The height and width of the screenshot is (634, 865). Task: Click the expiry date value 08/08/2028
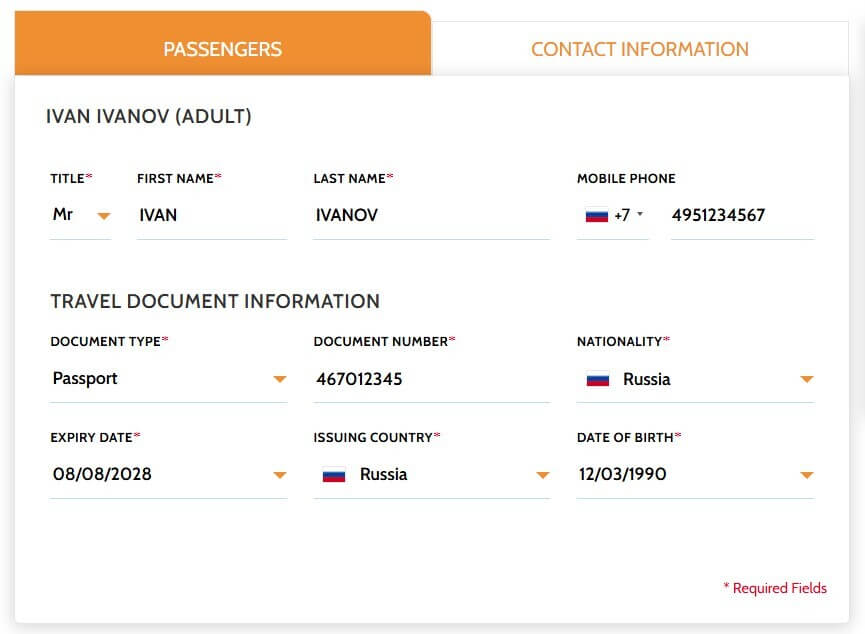[x=102, y=475]
